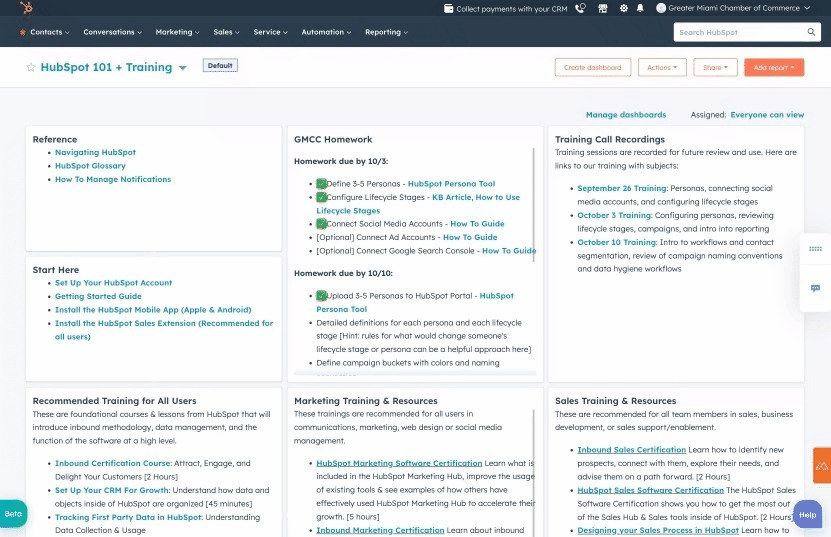Open Getting Started Guide link

98,296
